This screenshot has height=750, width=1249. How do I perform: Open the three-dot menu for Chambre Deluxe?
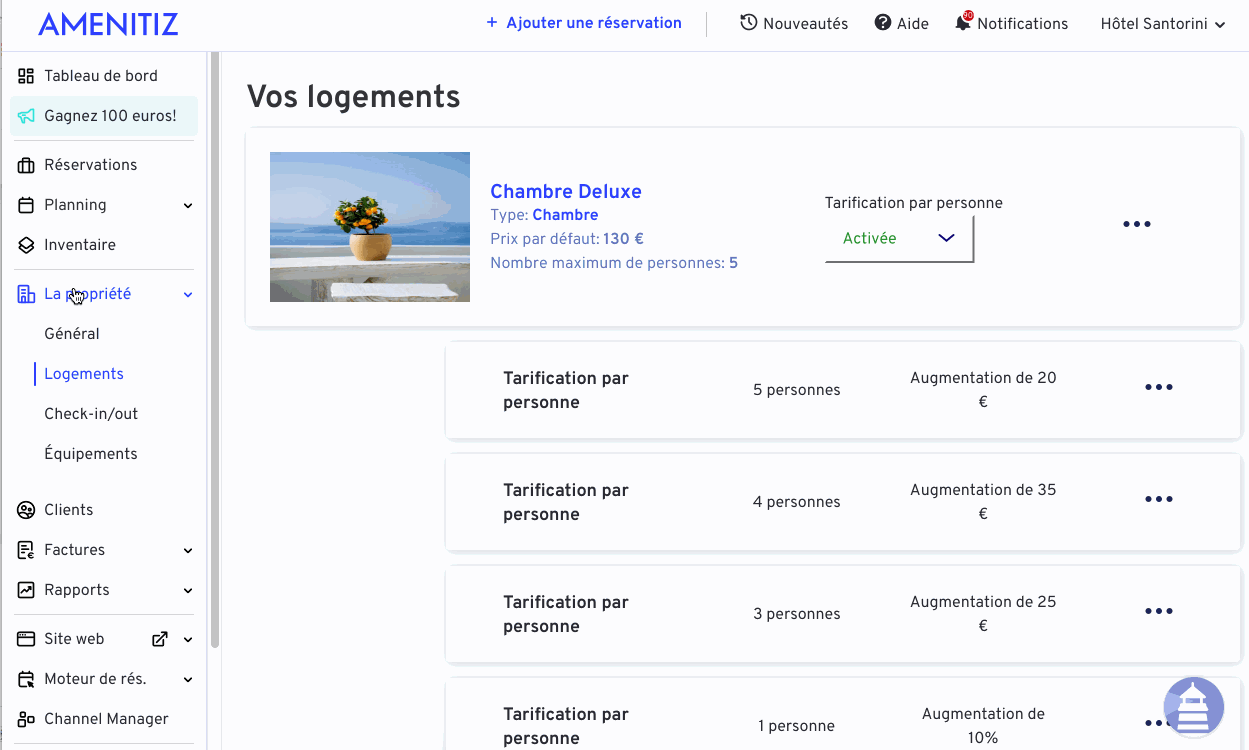1137,224
